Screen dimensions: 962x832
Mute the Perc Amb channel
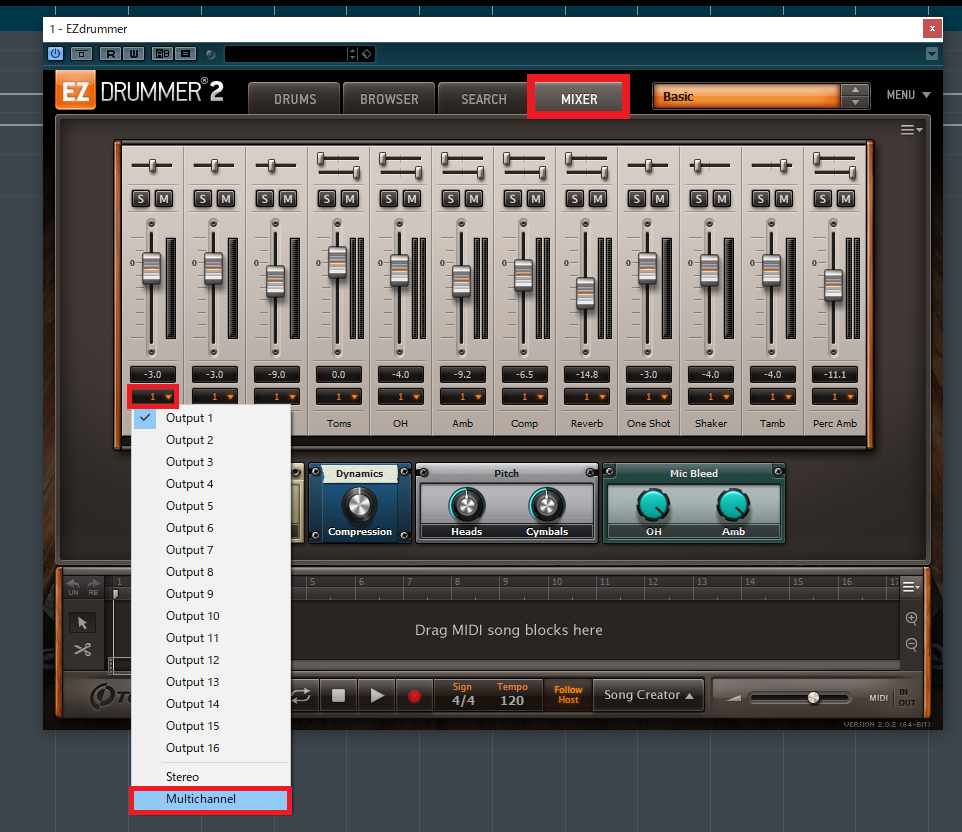[845, 199]
